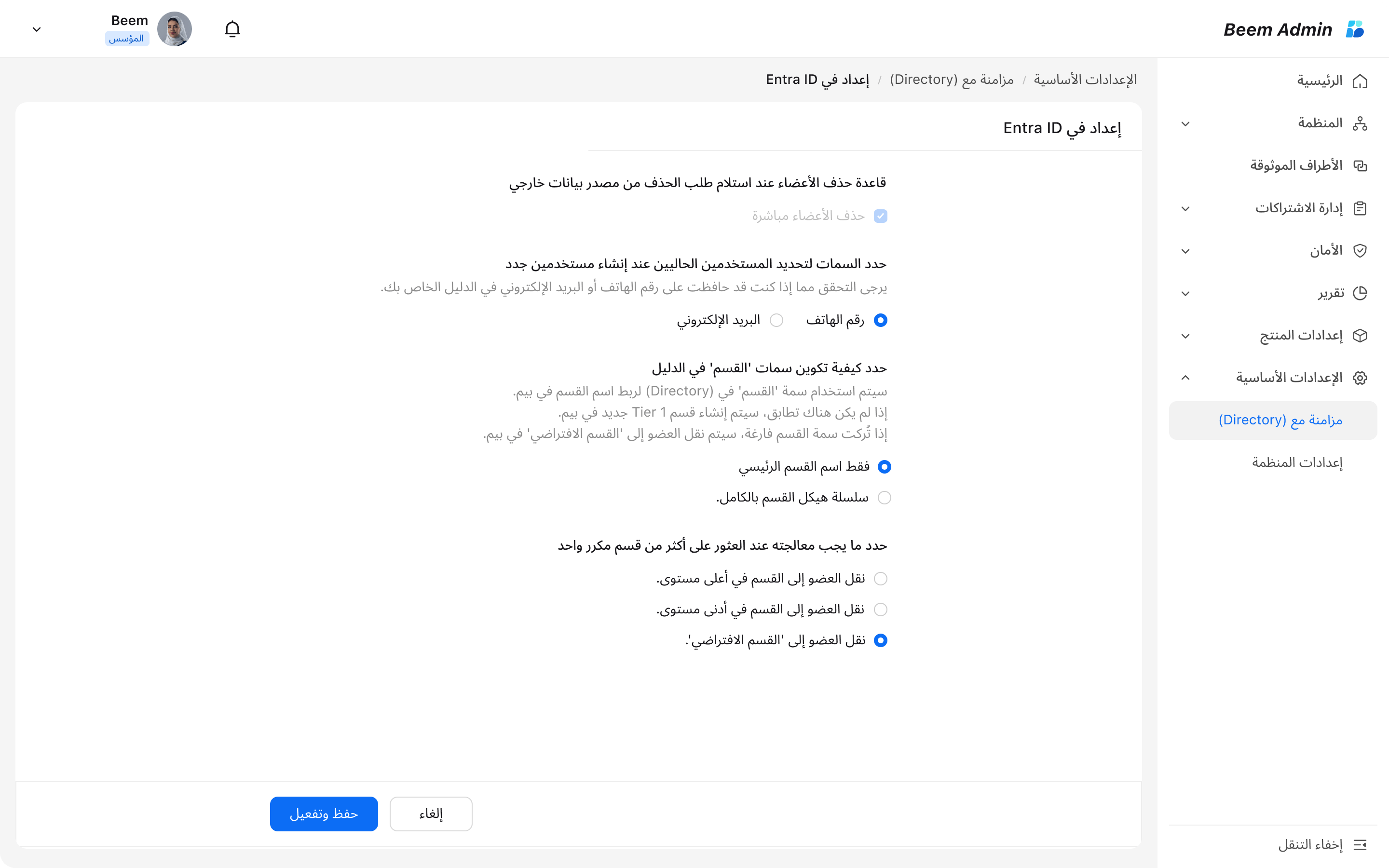Collapse the basic settings (الإعدادات الأساسية) section
Image resolution: width=1389 pixels, height=868 pixels.
(1186, 378)
